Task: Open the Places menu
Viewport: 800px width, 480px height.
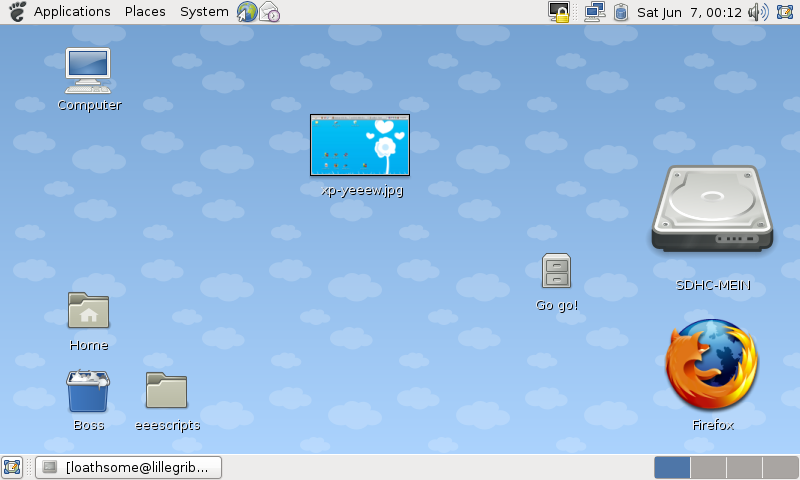Action: tap(145, 11)
